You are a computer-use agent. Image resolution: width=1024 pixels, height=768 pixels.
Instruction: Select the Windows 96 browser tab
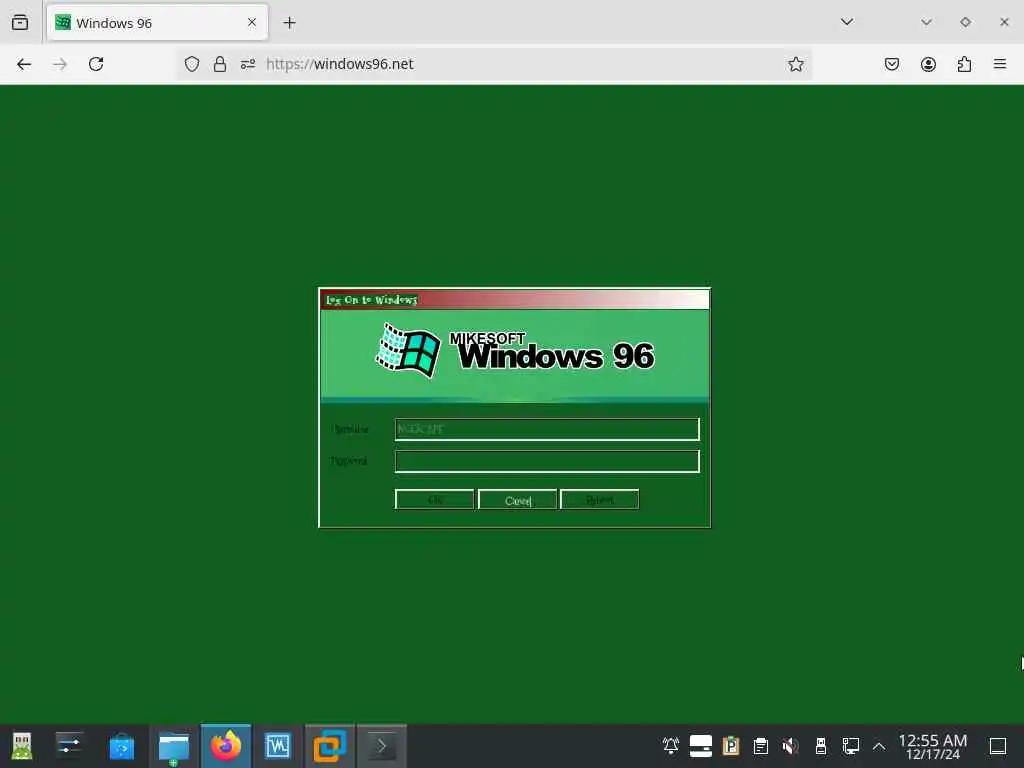(157, 23)
